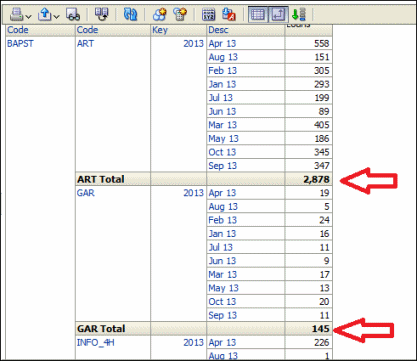Click the new group icon with three circles
The image size is (417, 361).
coord(160,15)
